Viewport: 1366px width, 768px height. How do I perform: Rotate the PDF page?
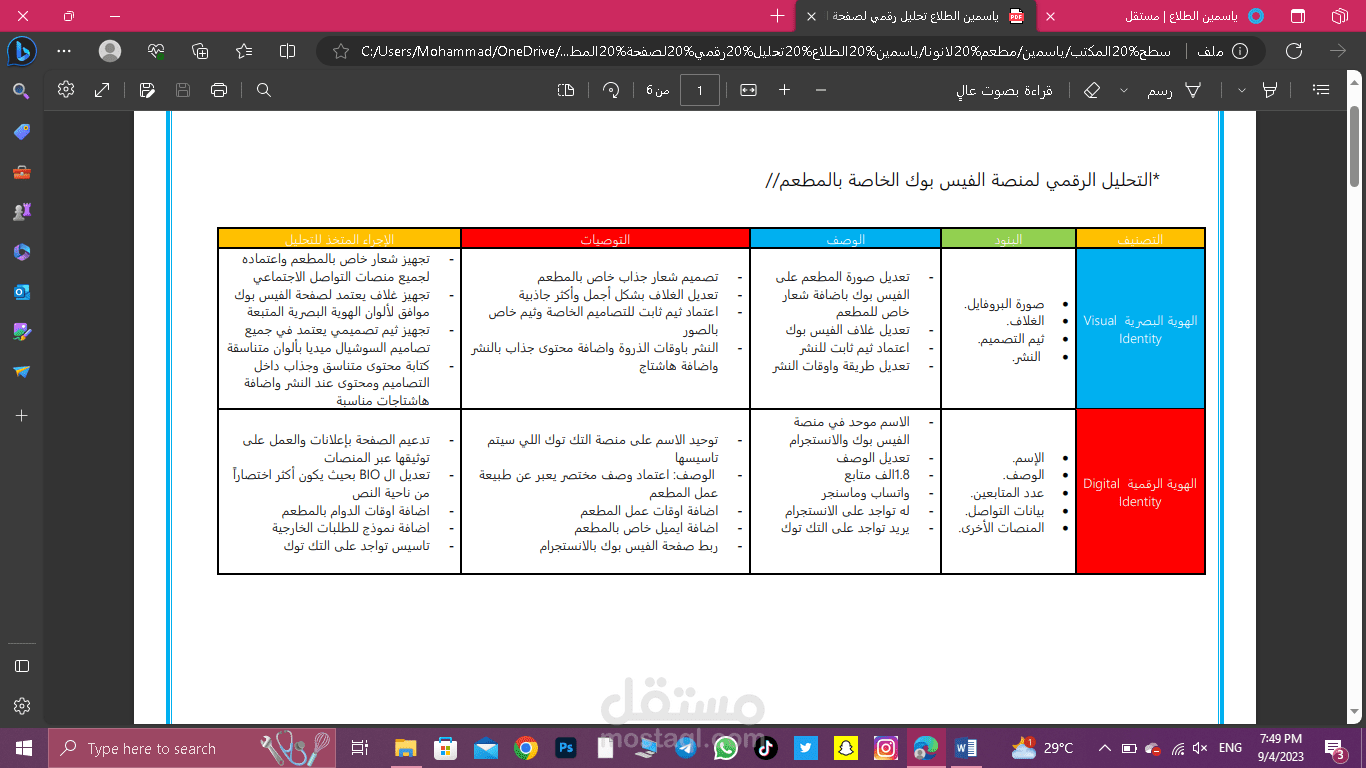[x=610, y=90]
